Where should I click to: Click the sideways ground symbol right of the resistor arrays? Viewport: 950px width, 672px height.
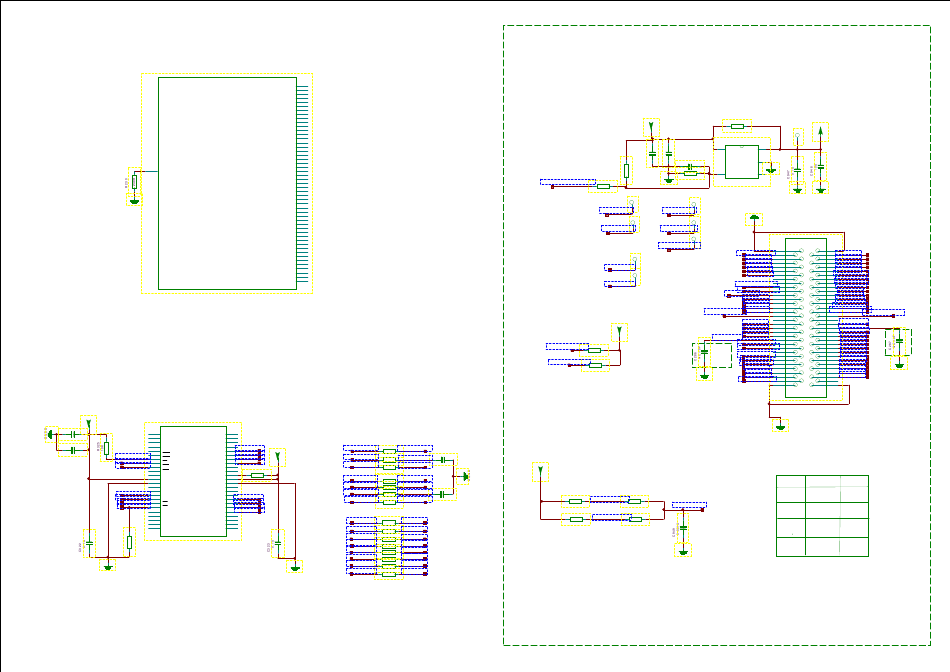(464, 477)
